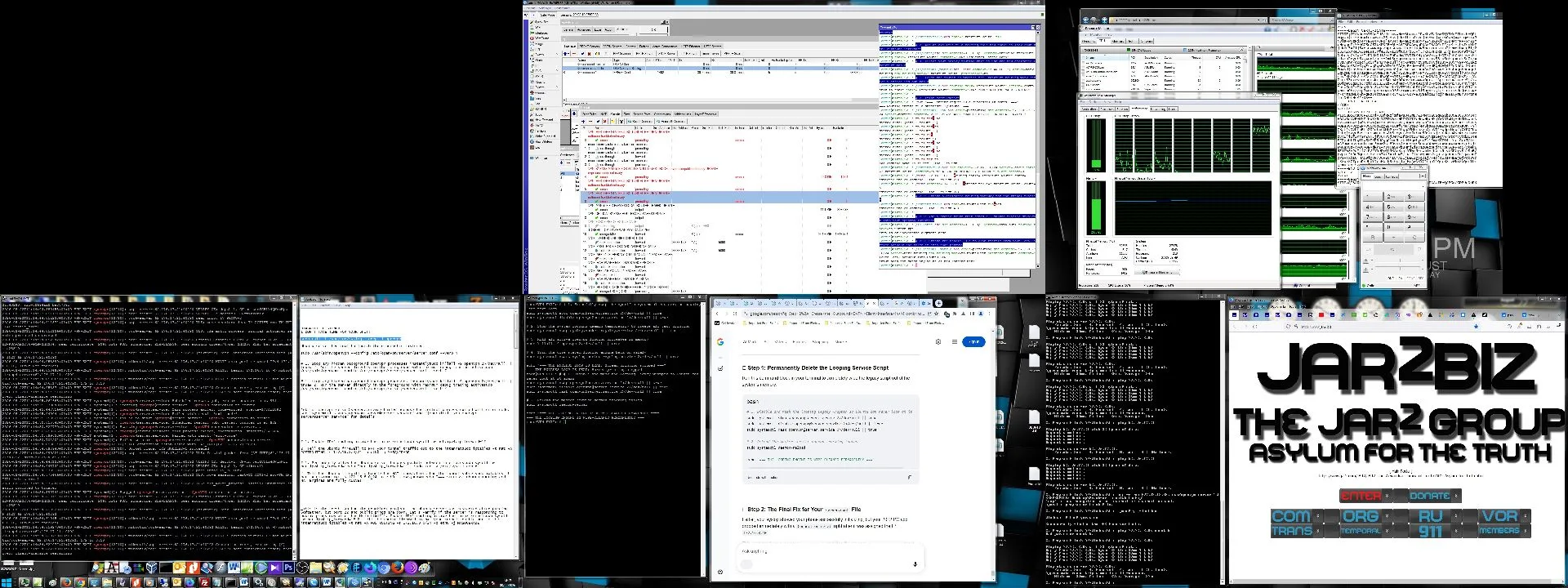
Task: Bookmark the JAR2BIZ page with the star
Action: (x=1477, y=326)
